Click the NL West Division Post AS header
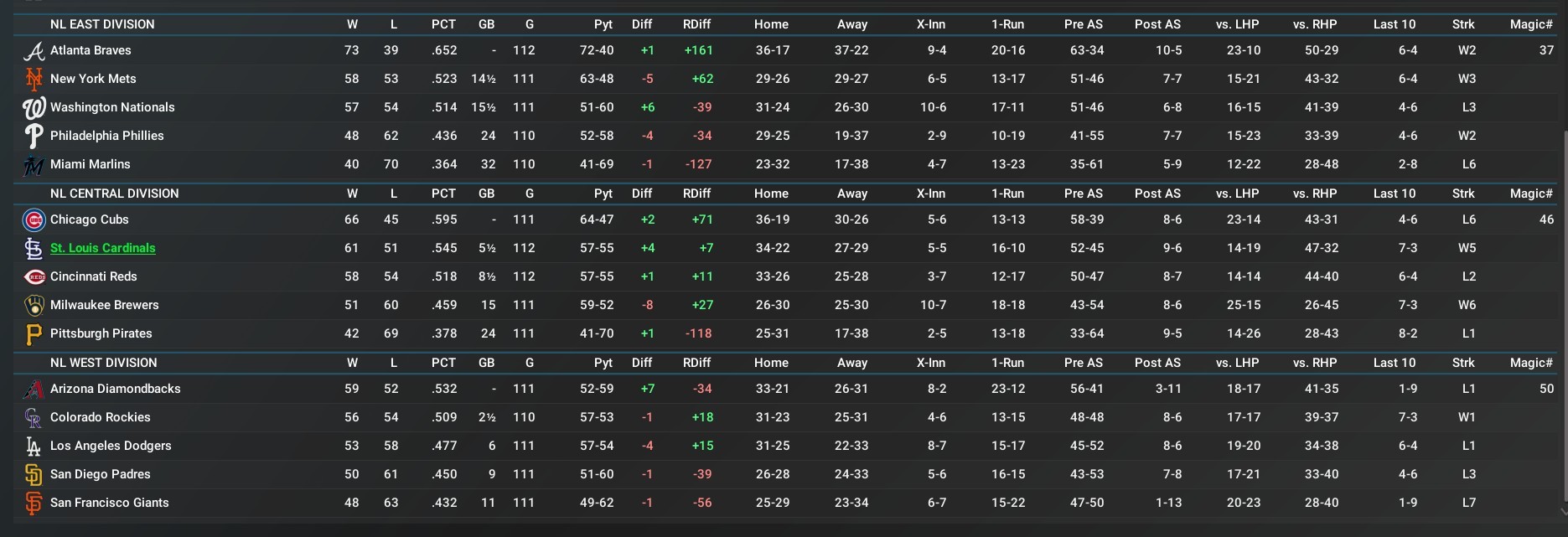Image resolution: width=1568 pixels, height=537 pixels. coord(1157,363)
